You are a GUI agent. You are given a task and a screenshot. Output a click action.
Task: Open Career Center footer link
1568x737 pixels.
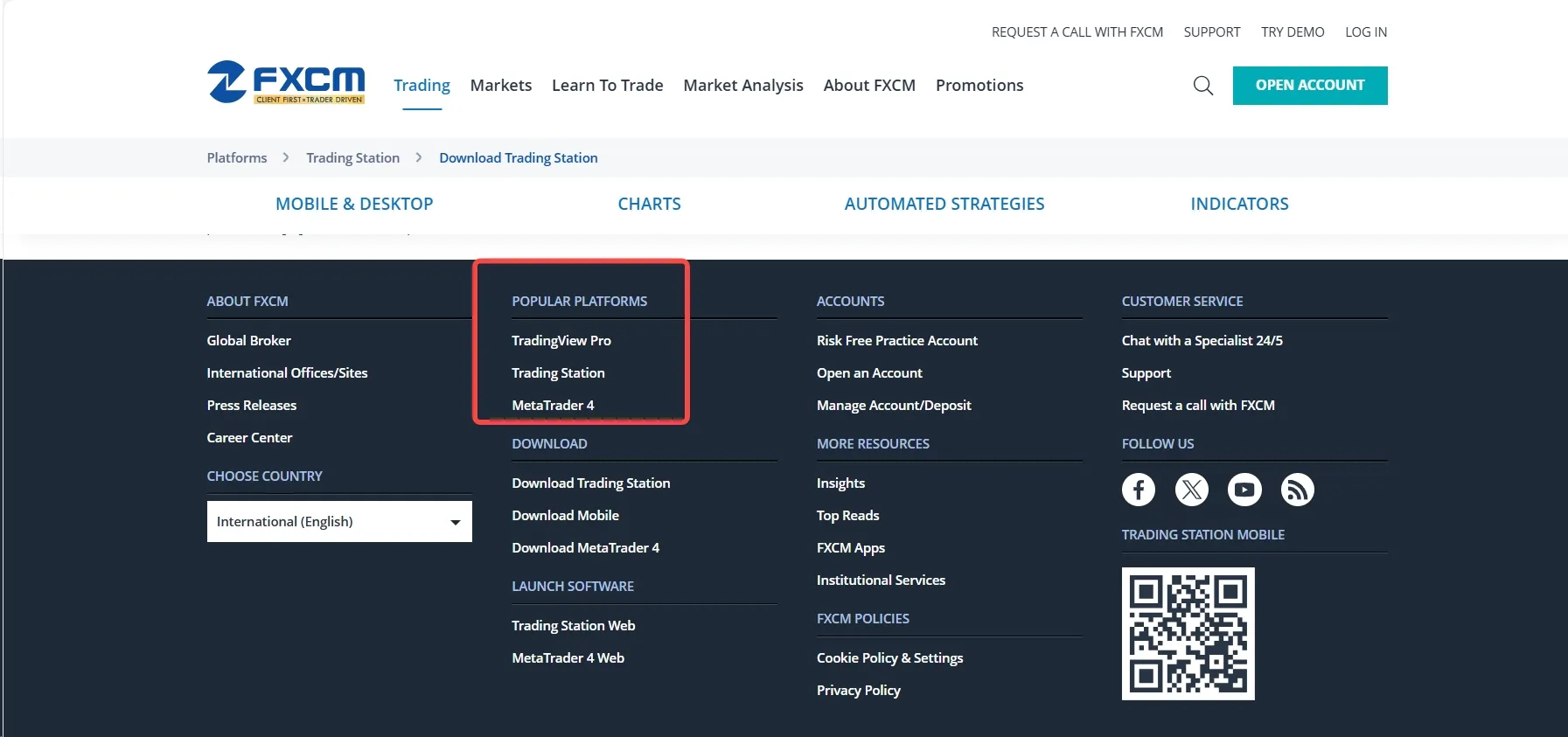tap(250, 438)
